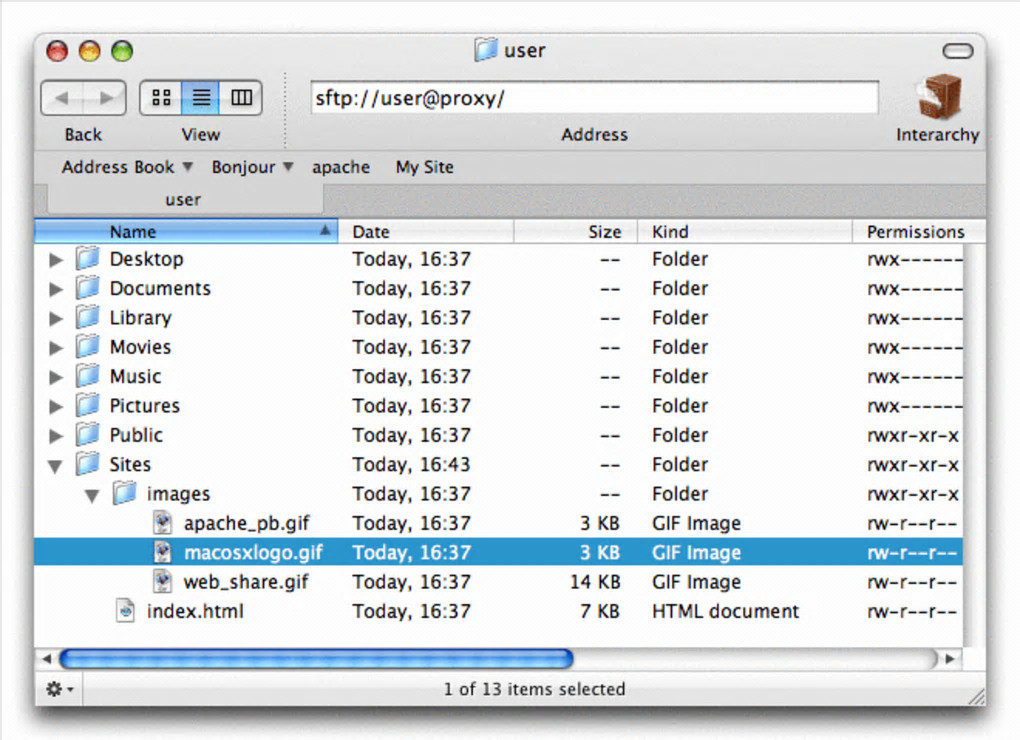Click the Forward arrow button
This screenshot has height=740, width=1020.
tap(105, 98)
